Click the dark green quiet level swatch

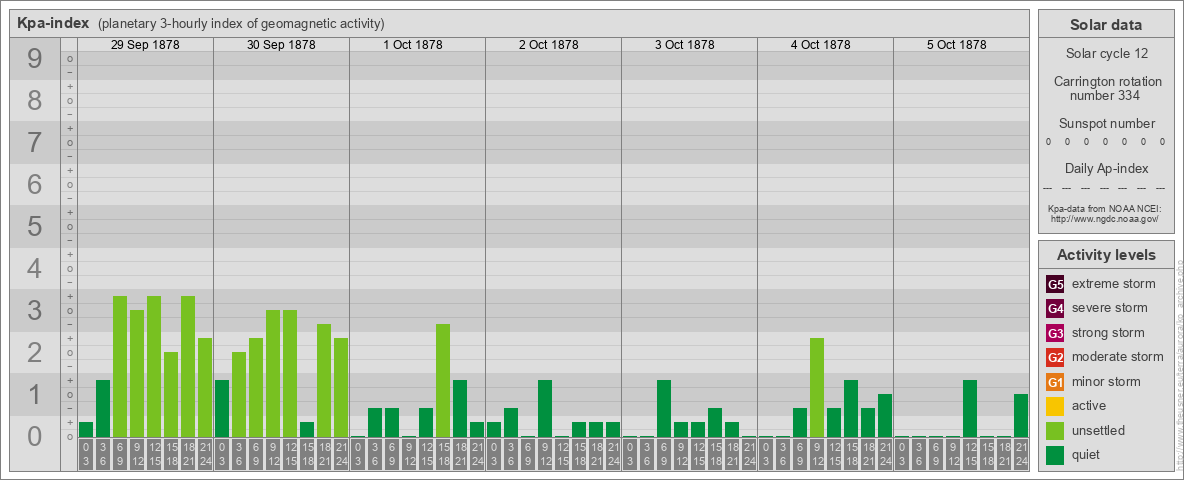[x=1055, y=455]
